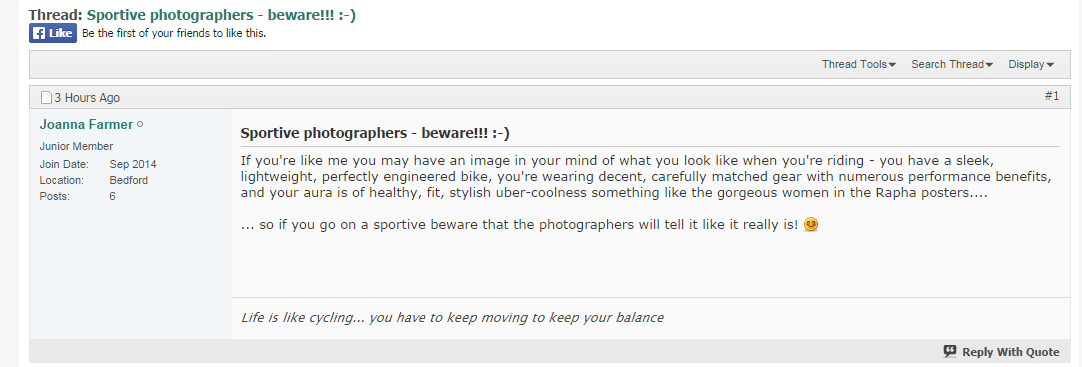
Task: Click the Thread Tools arrow icon
Action: (892, 65)
